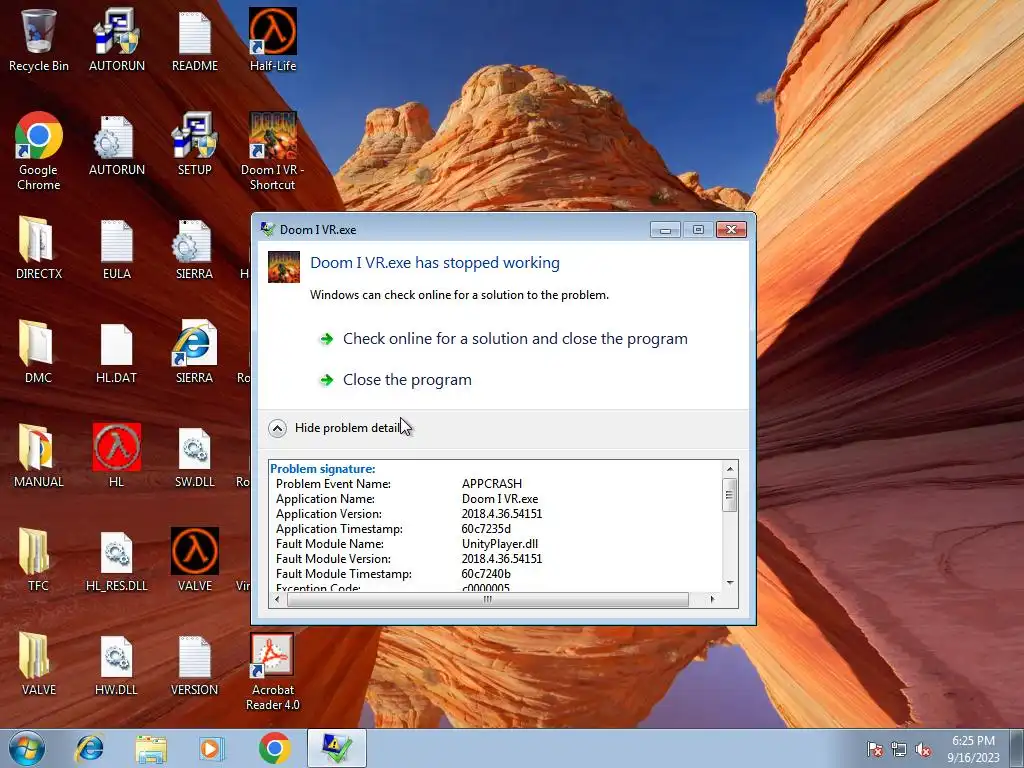Open Internet Explorer from the taskbar
This screenshot has height=768, width=1024.
[89, 748]
